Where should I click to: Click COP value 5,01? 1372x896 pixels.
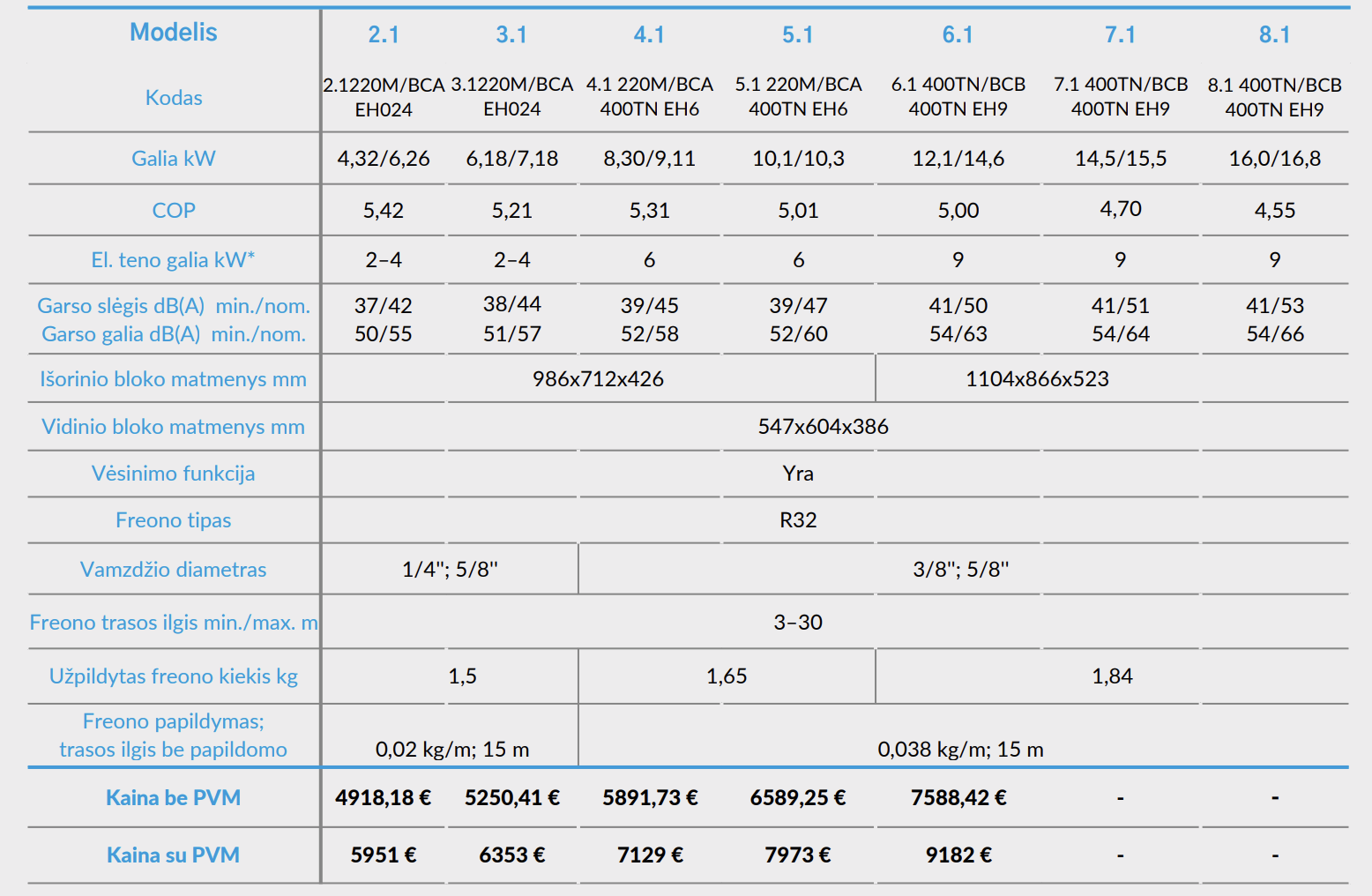[x=798, y=211]
